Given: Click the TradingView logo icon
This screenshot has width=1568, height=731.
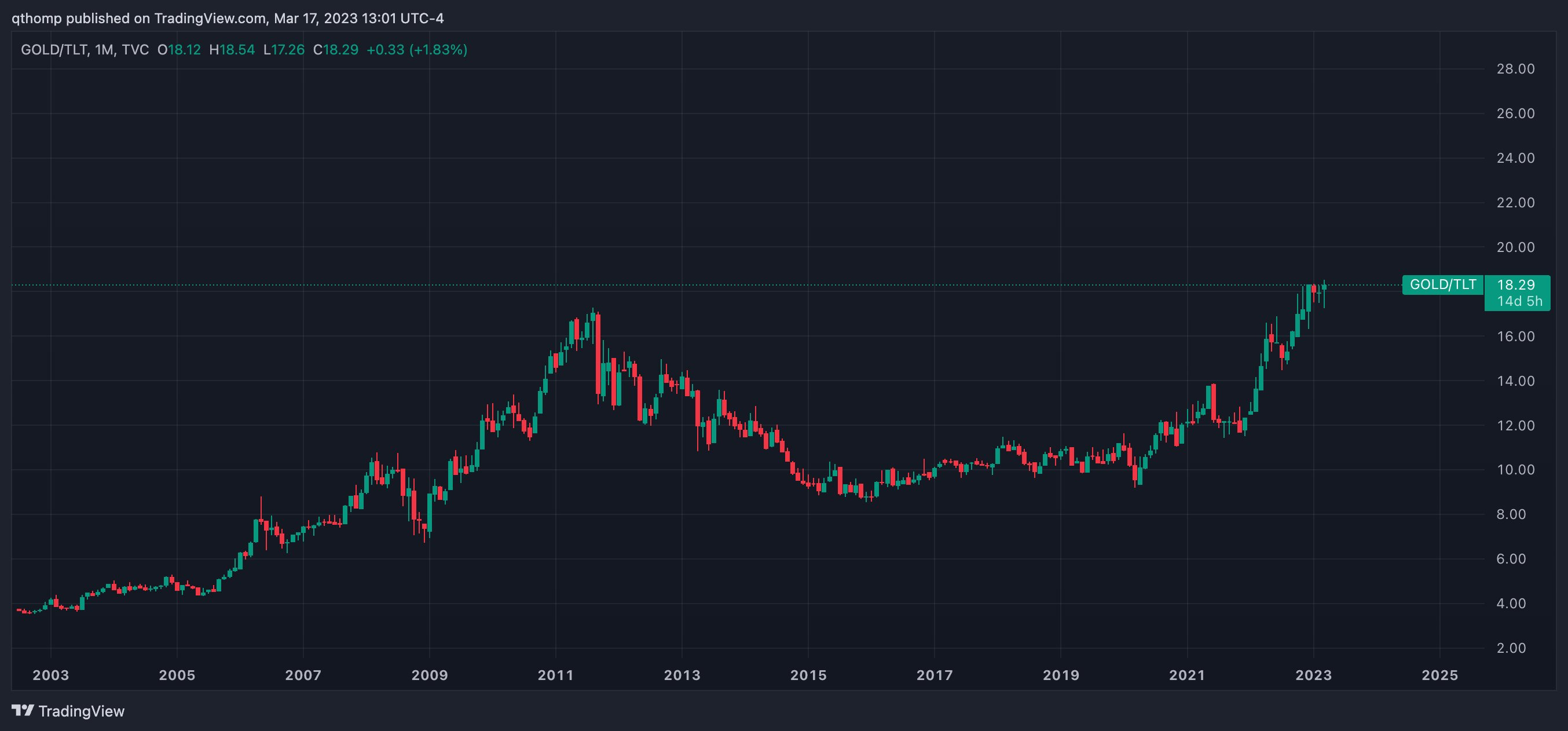Looking at the screenshot, I should 23,710.
